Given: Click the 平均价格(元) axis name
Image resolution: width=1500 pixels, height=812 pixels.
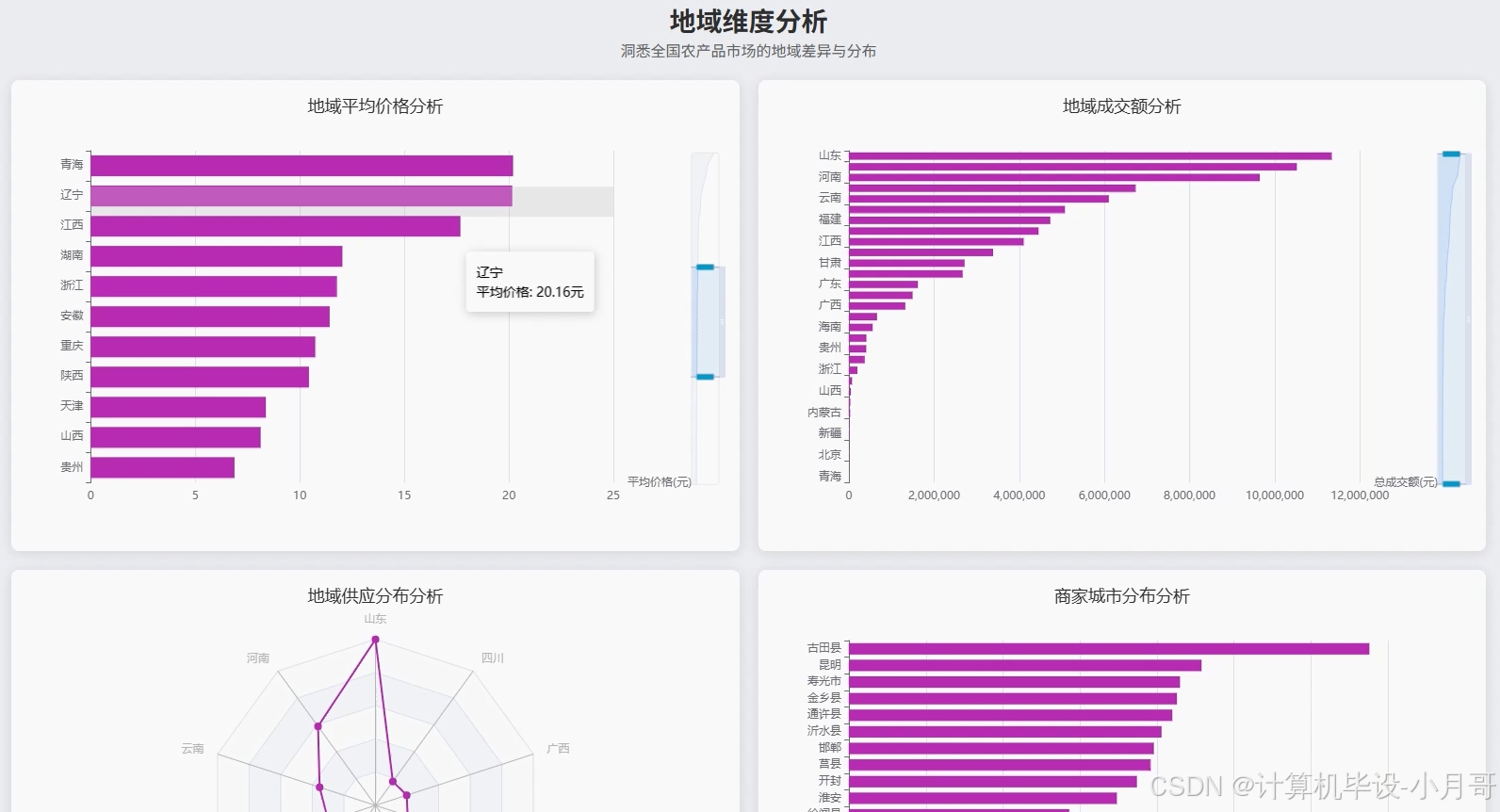Looking at the screenshot, I should click(x=660, y=481).
